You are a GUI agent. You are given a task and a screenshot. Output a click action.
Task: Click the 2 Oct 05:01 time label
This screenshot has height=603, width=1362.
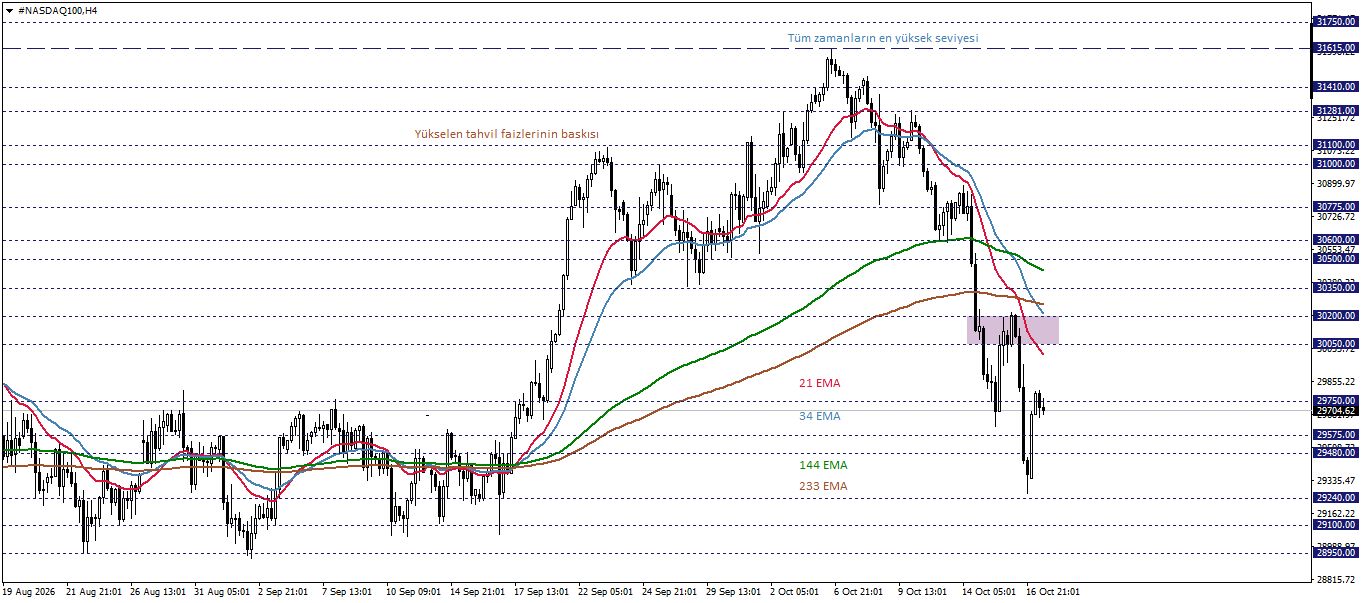[795, 592]
